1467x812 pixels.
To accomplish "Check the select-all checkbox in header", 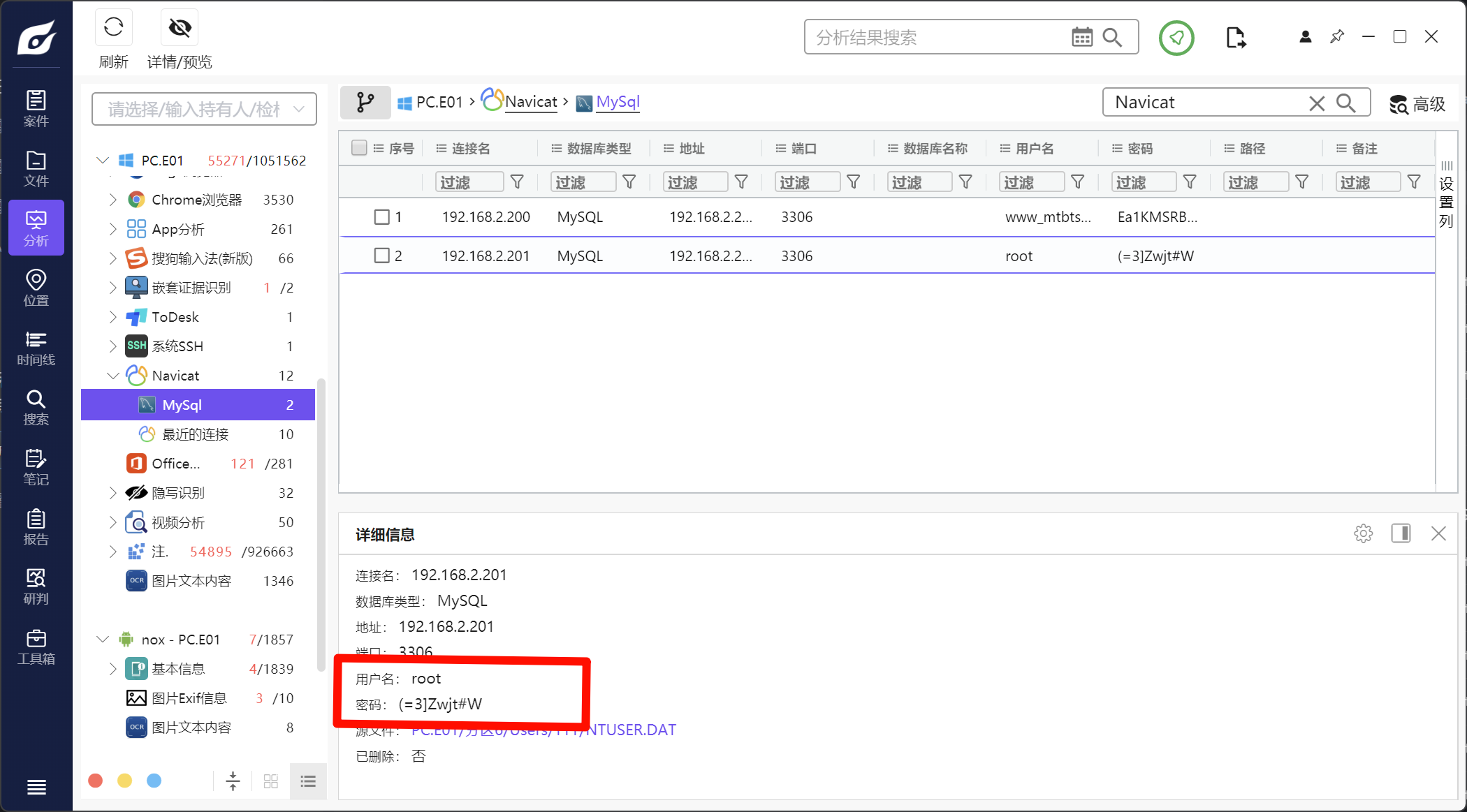I will (359, 148).
